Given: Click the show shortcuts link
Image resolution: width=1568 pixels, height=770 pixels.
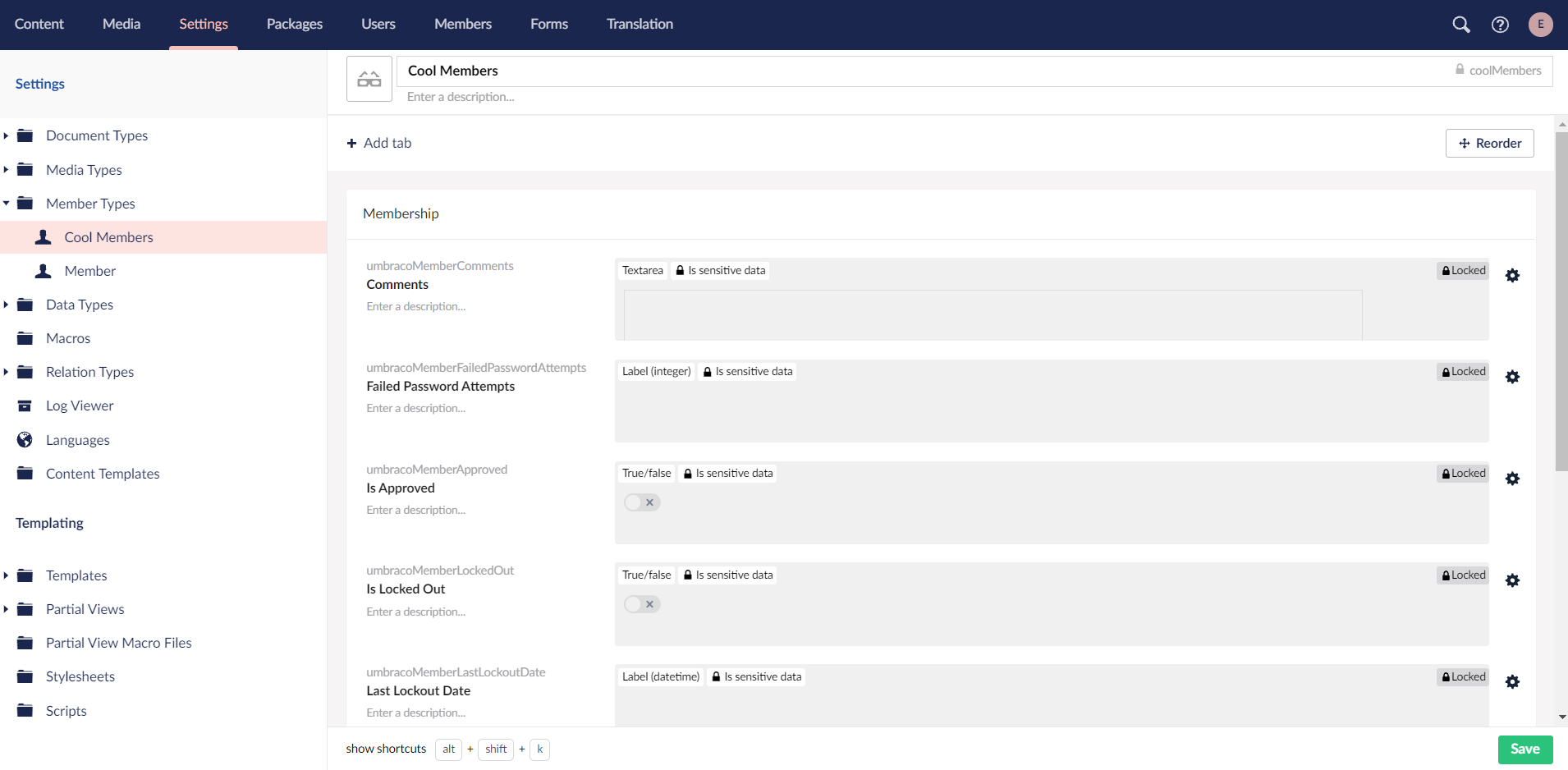Looking at the screenshot, I should pyautogui.click(x=386, y=749).
